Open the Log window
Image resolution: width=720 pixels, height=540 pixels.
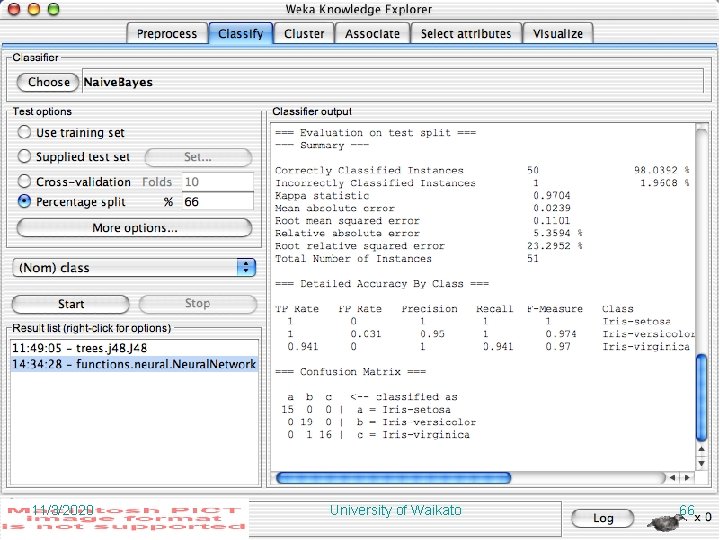[603, 518]
